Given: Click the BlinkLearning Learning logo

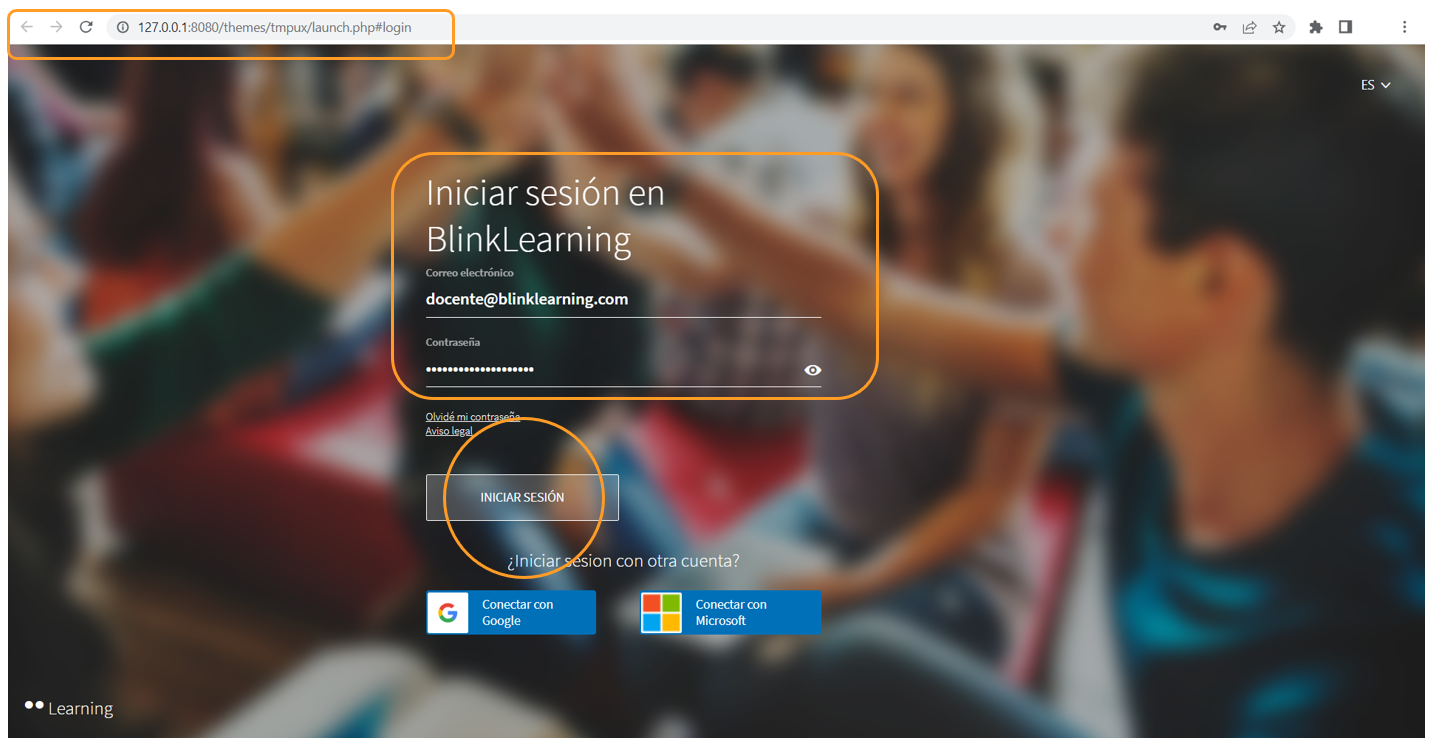Looking at the screenshot, I should tap(67, 707).
